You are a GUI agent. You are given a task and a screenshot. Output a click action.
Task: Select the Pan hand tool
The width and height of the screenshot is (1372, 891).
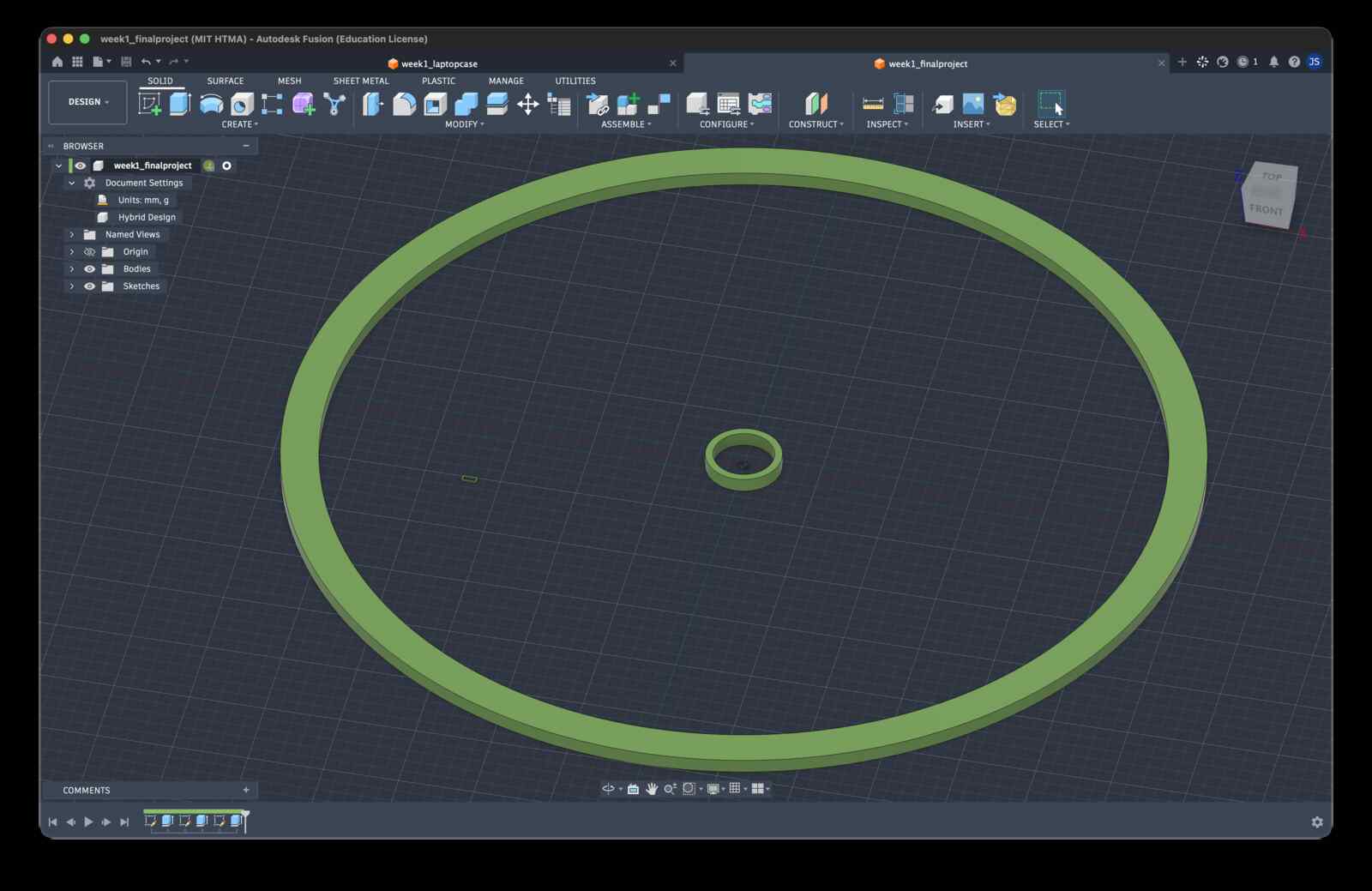point(652,788)
